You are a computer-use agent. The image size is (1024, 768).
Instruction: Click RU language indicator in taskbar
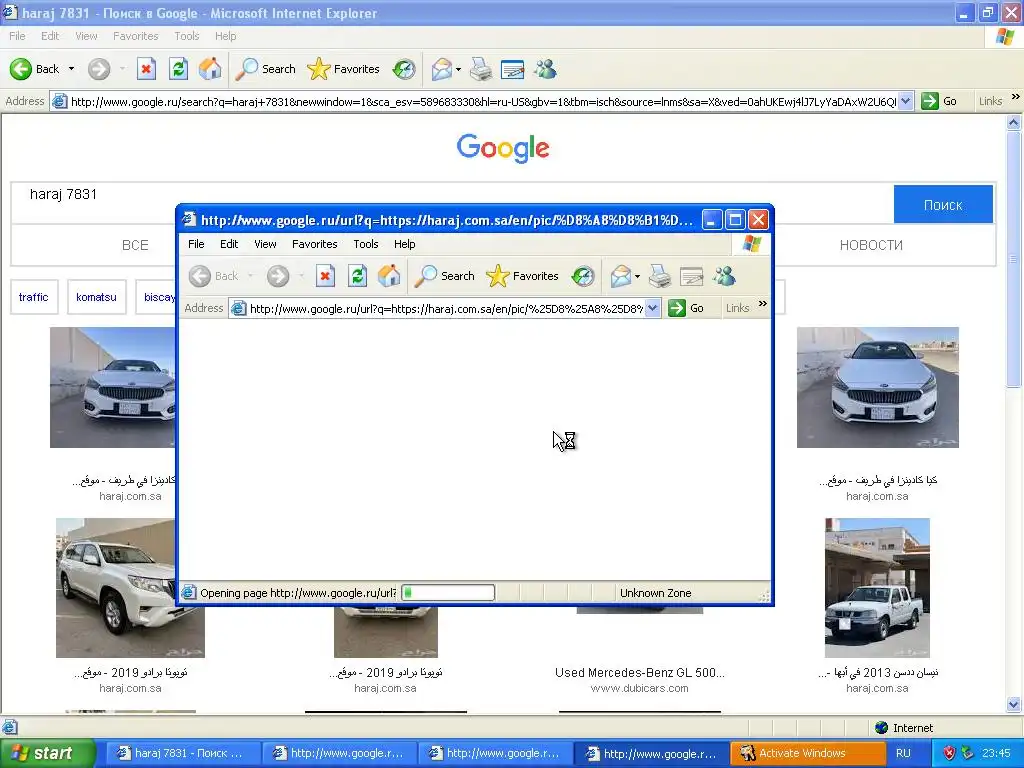(x=903, y=753)
